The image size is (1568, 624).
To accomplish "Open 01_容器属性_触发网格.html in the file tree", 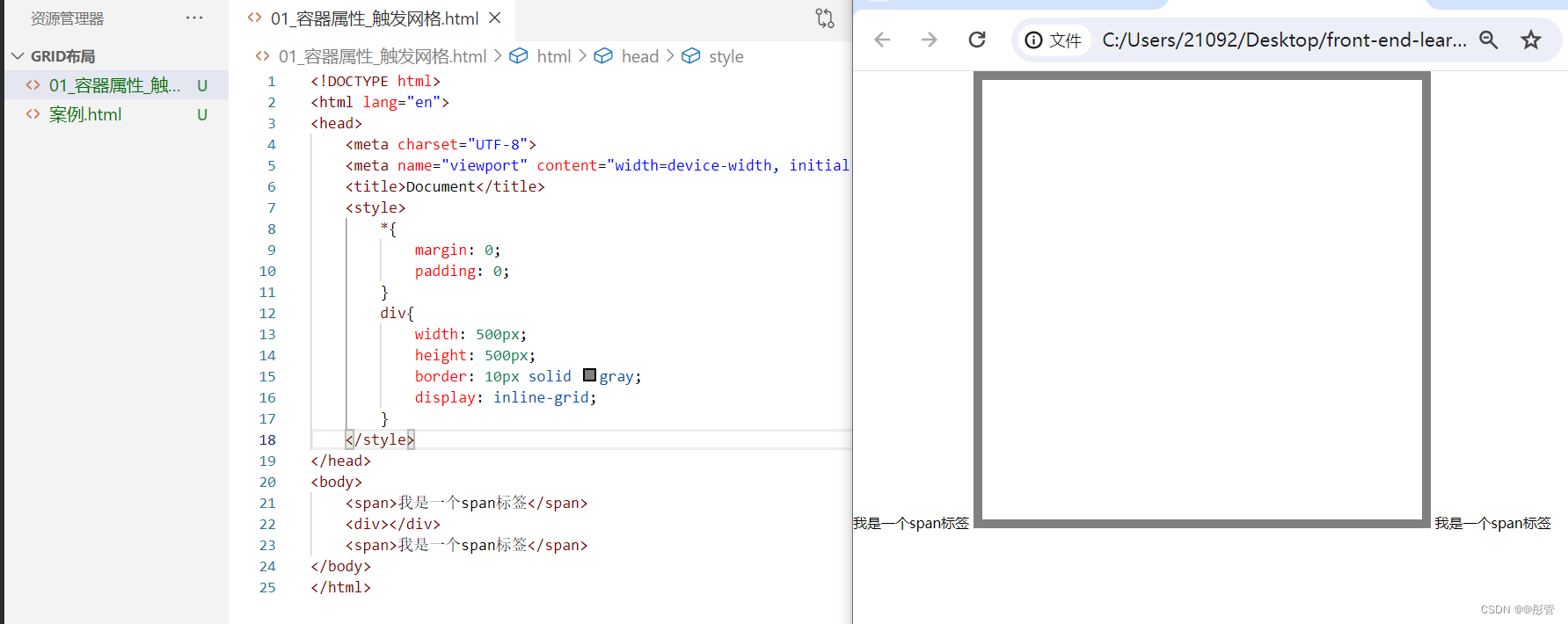I will [x=114, y=85].
